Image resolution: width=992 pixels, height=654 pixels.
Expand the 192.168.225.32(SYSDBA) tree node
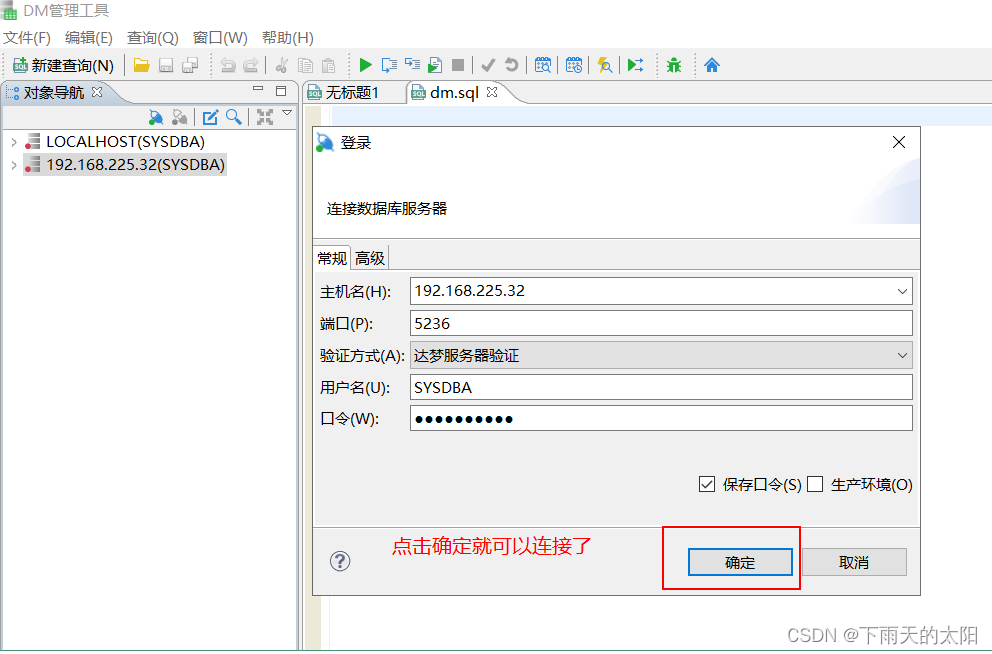[14, 165]
